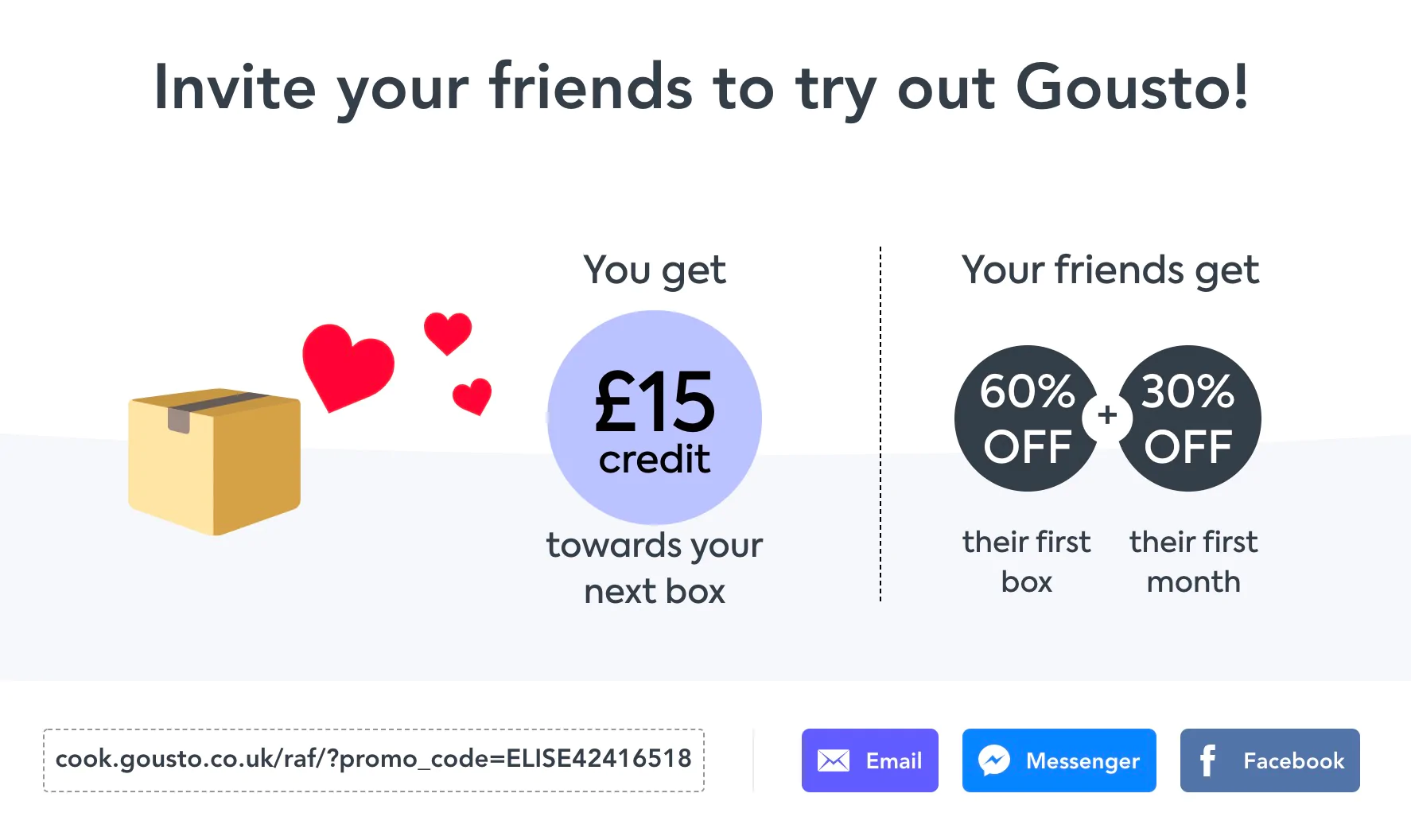Click the "towards your next box" caption

[x=654, y=568]
